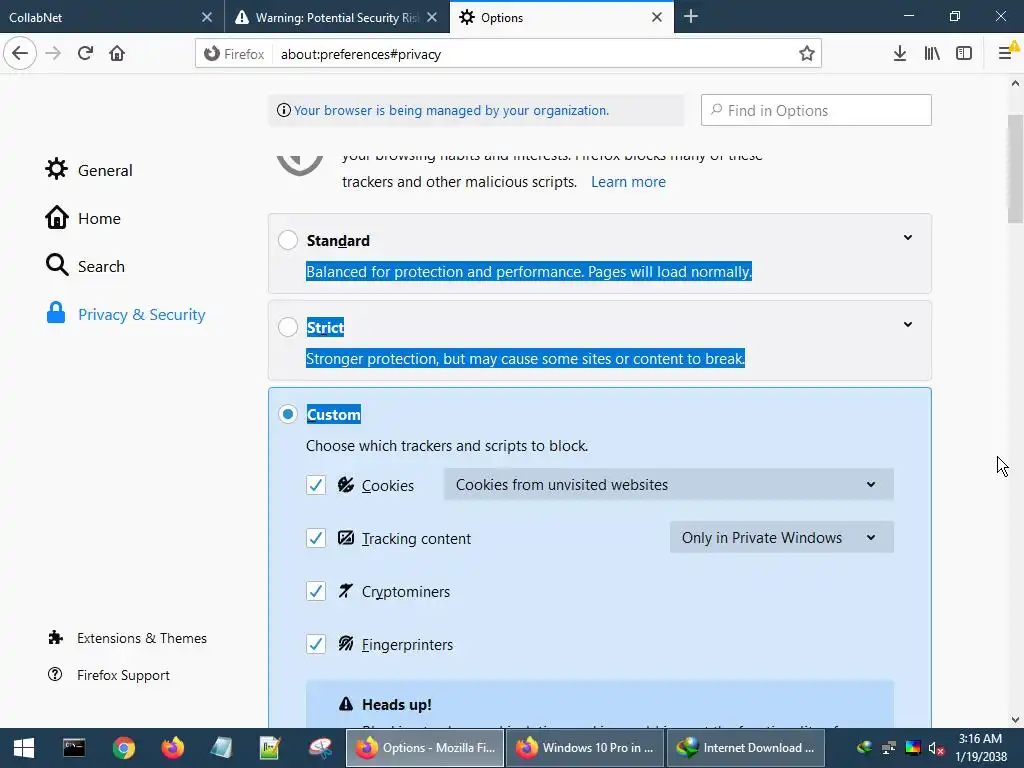Expand the Standard section chevron

(x=908, y=238)
